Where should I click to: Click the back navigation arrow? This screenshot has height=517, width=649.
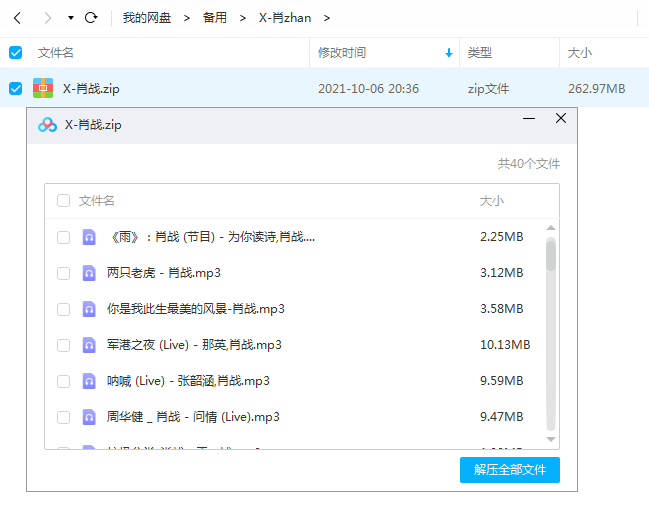17,18
